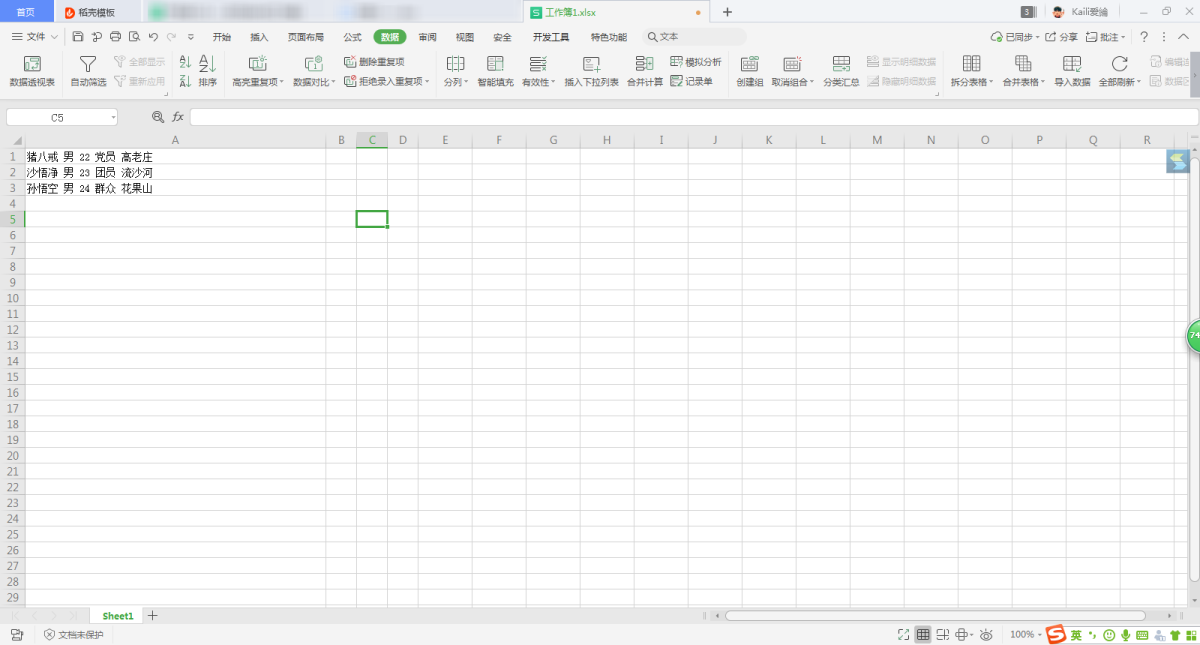Click the 智能填充 smart fill icon
Screen dimensions: 1200x645
click(x=495, y=64)
